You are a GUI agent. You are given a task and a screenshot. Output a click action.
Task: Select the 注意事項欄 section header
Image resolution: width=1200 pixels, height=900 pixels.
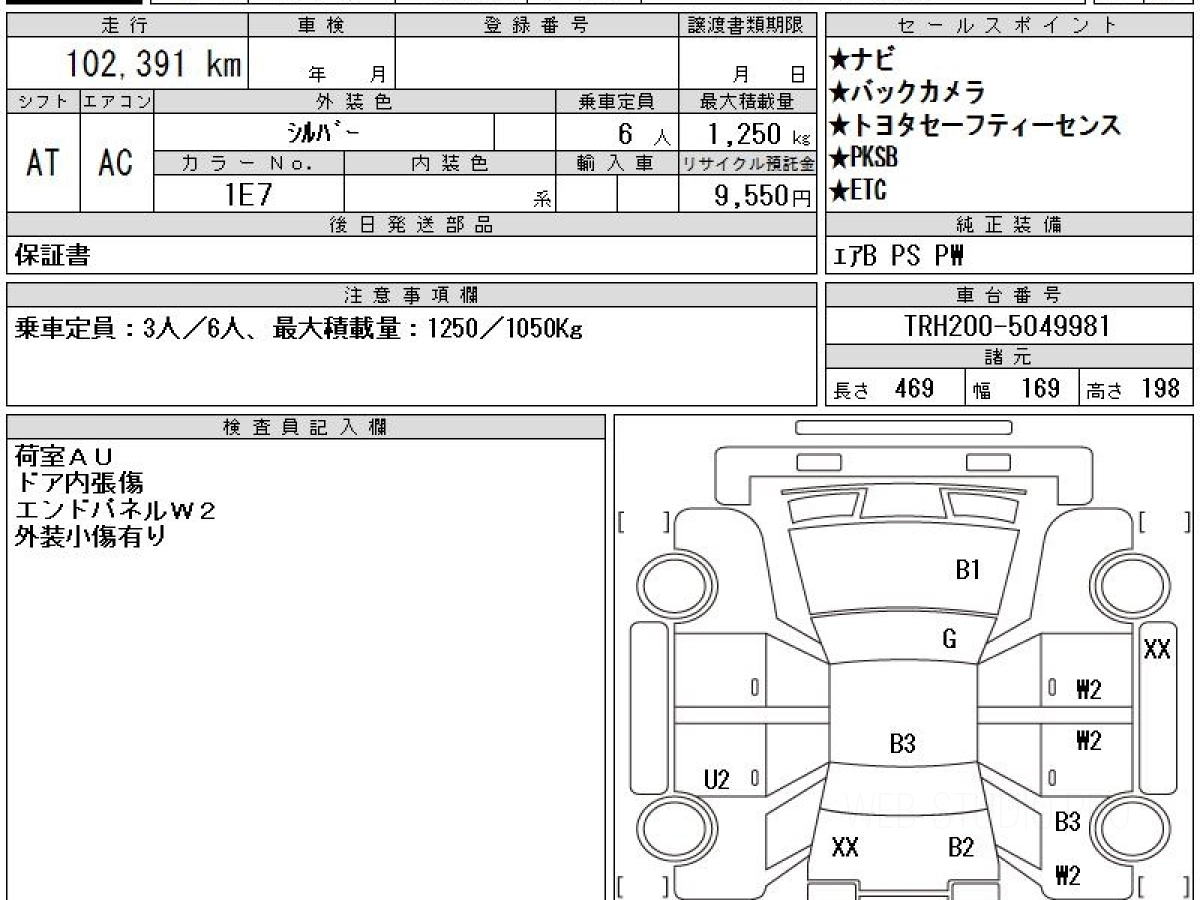pos(412,295)
